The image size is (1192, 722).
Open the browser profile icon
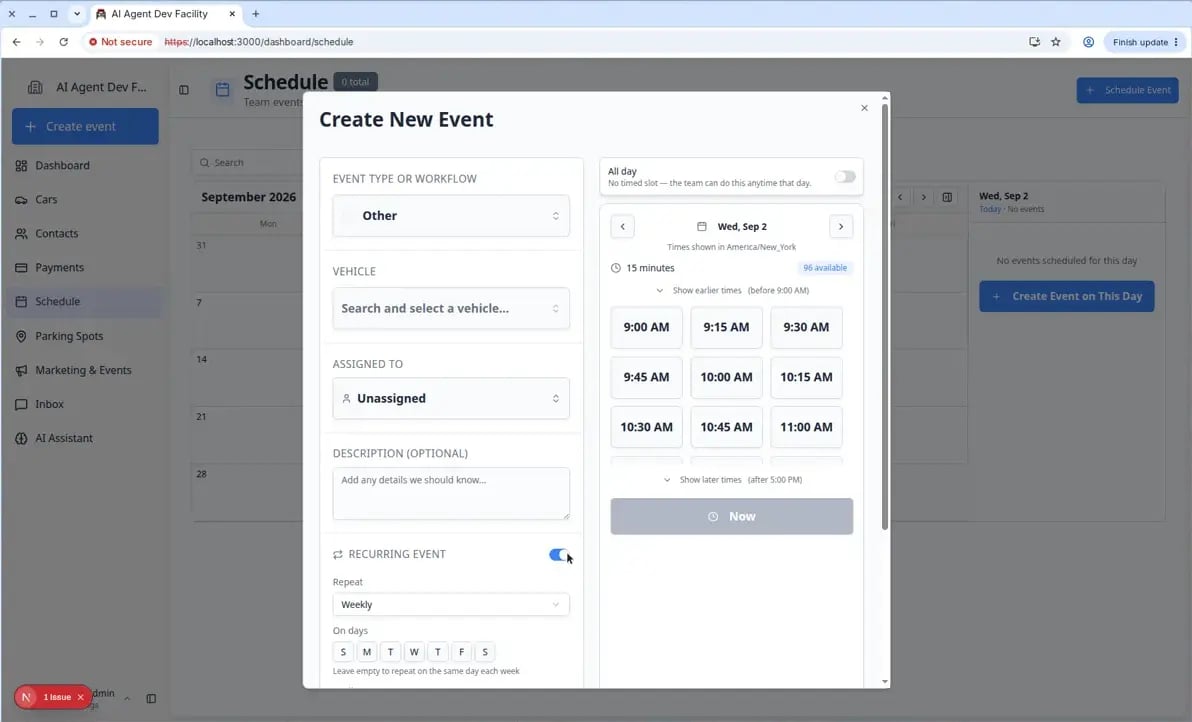click(1089, 43)
